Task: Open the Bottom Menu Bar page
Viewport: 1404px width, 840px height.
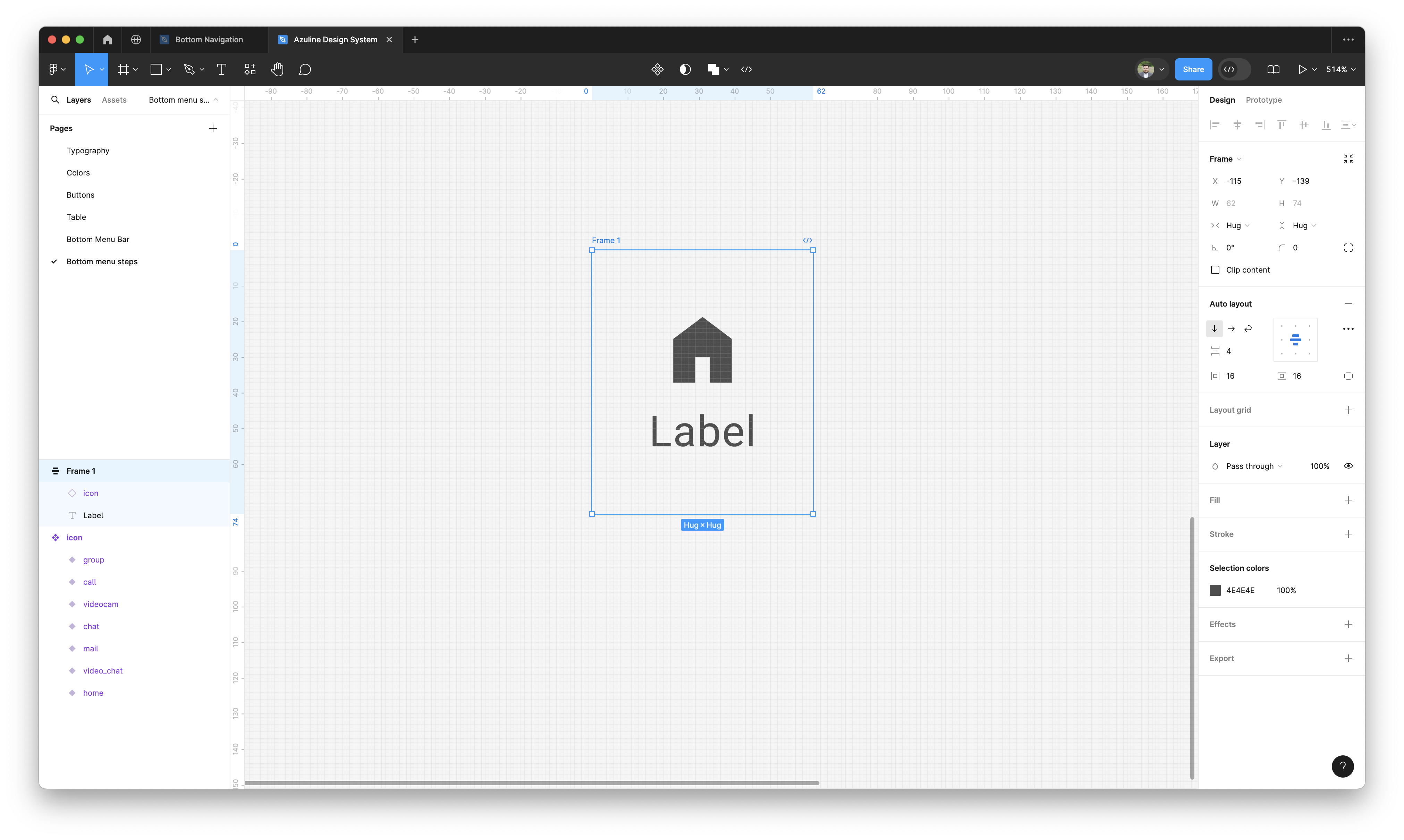Action: point(98,239)
